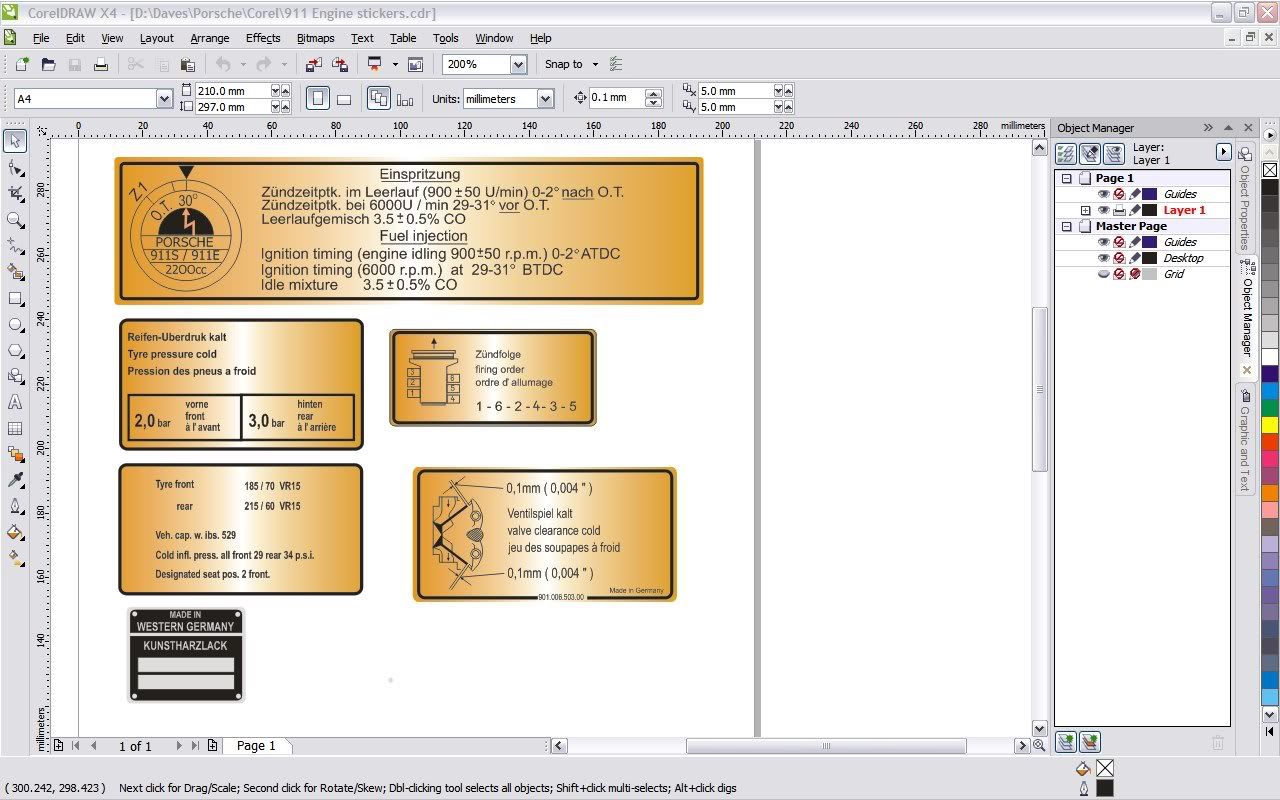Select the Basic Shapes tool
The height and width of the screenshot is (800, 1280).
(x=15, y=376)
